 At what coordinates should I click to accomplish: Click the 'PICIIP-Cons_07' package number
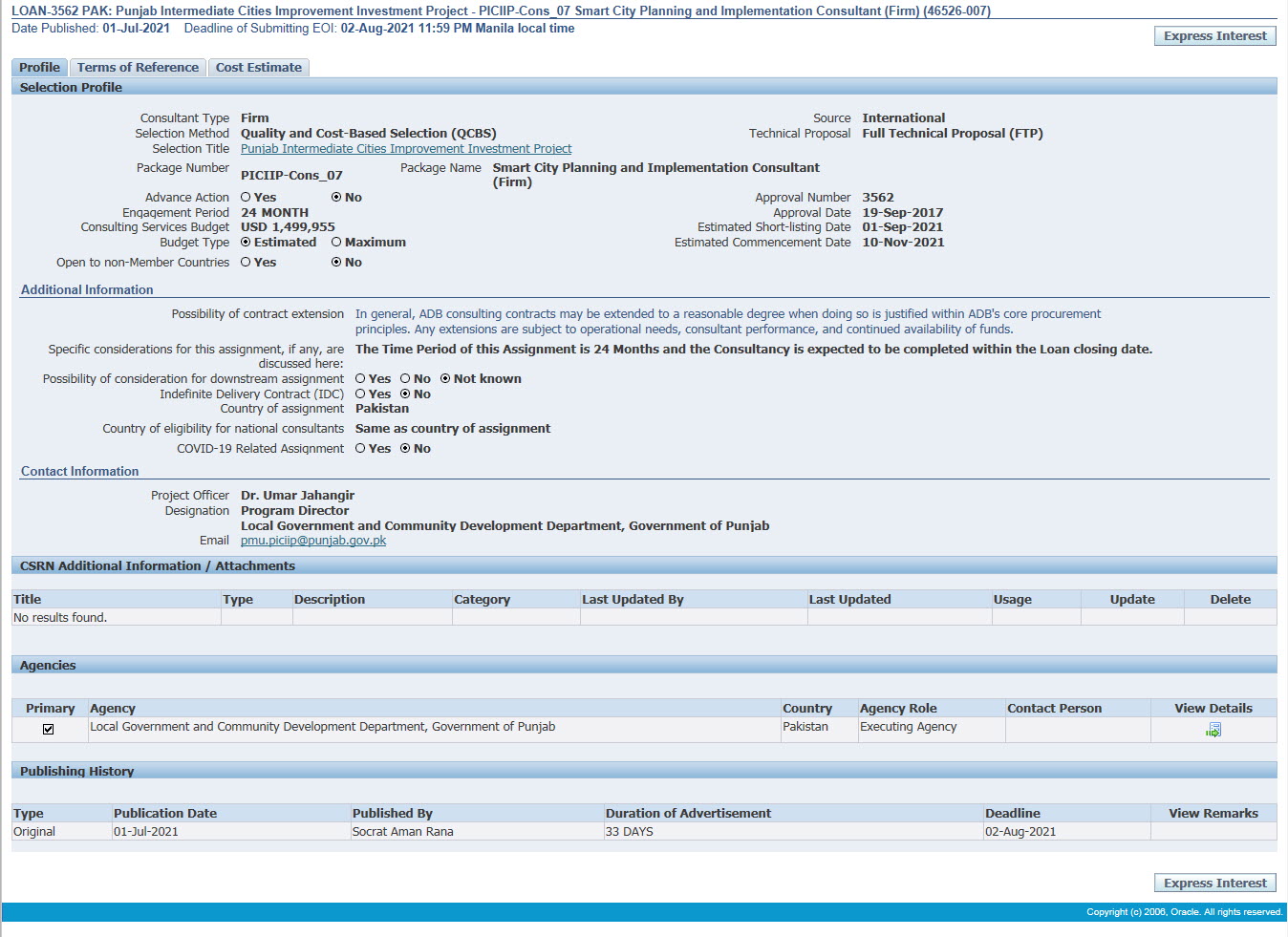[x=291, y=175]
